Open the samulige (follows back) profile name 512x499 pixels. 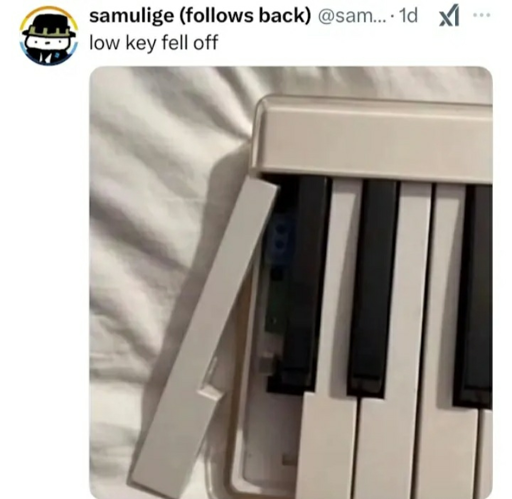coord(200,16)
